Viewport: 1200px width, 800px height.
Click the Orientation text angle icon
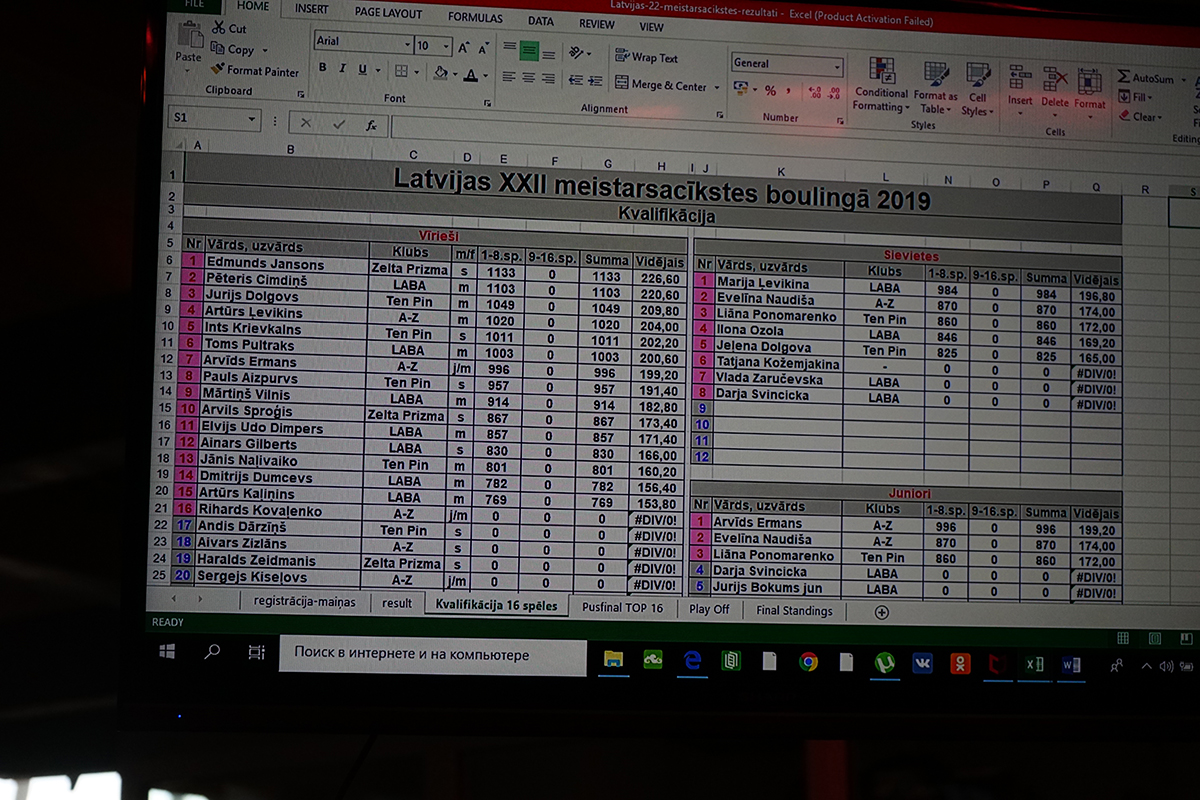pos(578,52)
